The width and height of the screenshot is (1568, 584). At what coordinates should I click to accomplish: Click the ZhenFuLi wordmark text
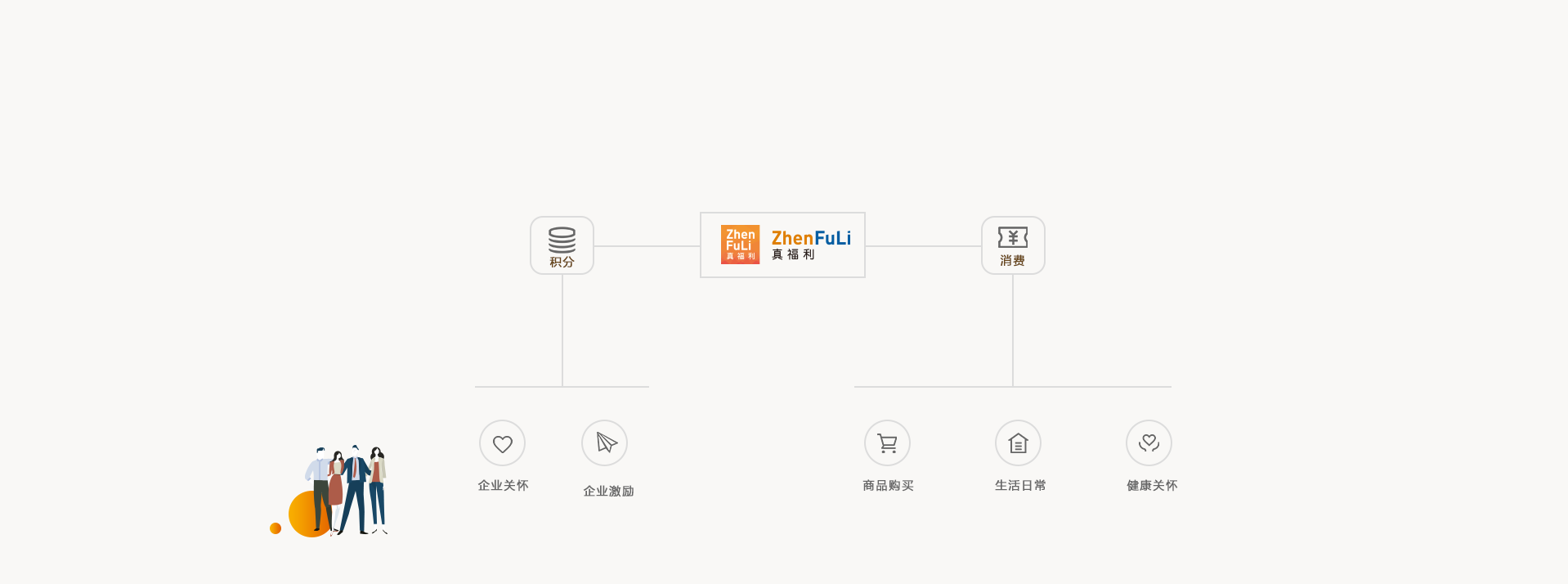811,238
